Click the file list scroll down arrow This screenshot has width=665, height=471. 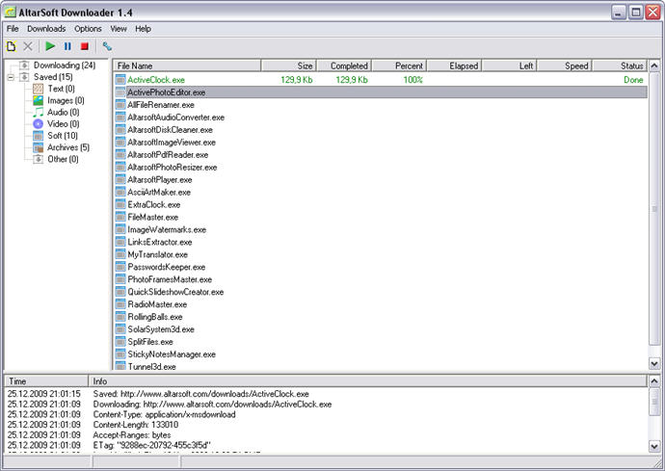[x=654, y=363]
